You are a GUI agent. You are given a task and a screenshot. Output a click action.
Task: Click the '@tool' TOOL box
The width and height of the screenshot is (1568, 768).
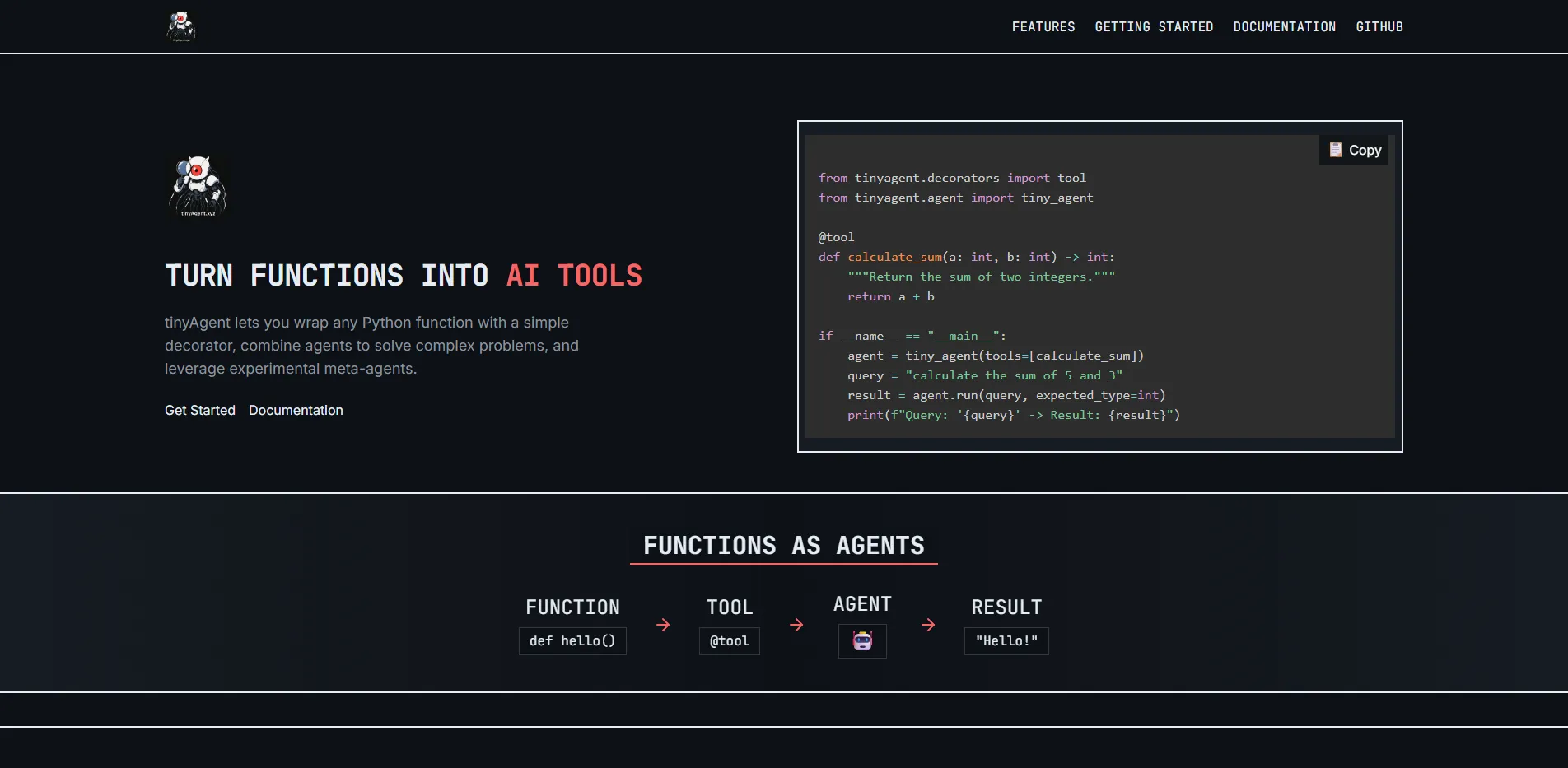point(729,640)
